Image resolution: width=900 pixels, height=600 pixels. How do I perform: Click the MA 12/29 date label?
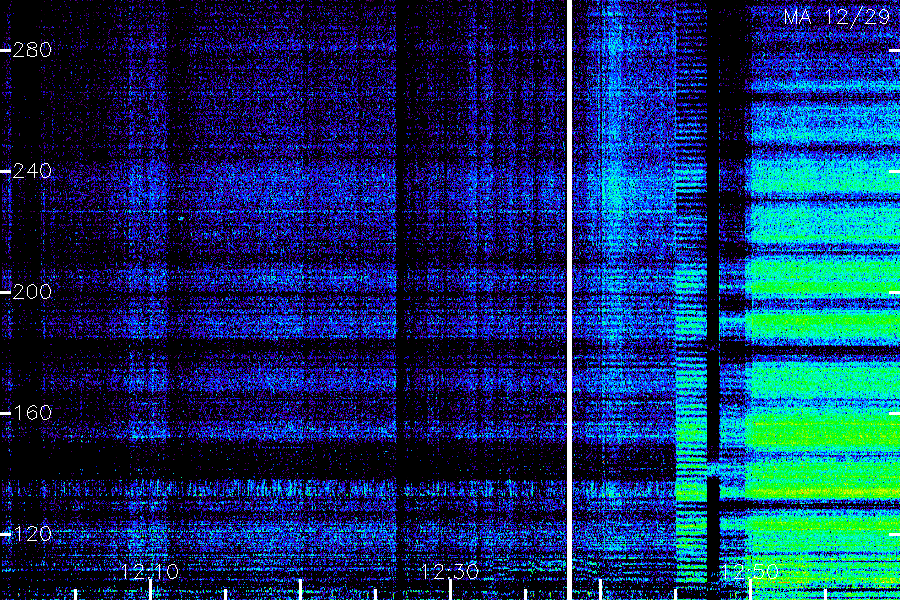pos(837,17)
